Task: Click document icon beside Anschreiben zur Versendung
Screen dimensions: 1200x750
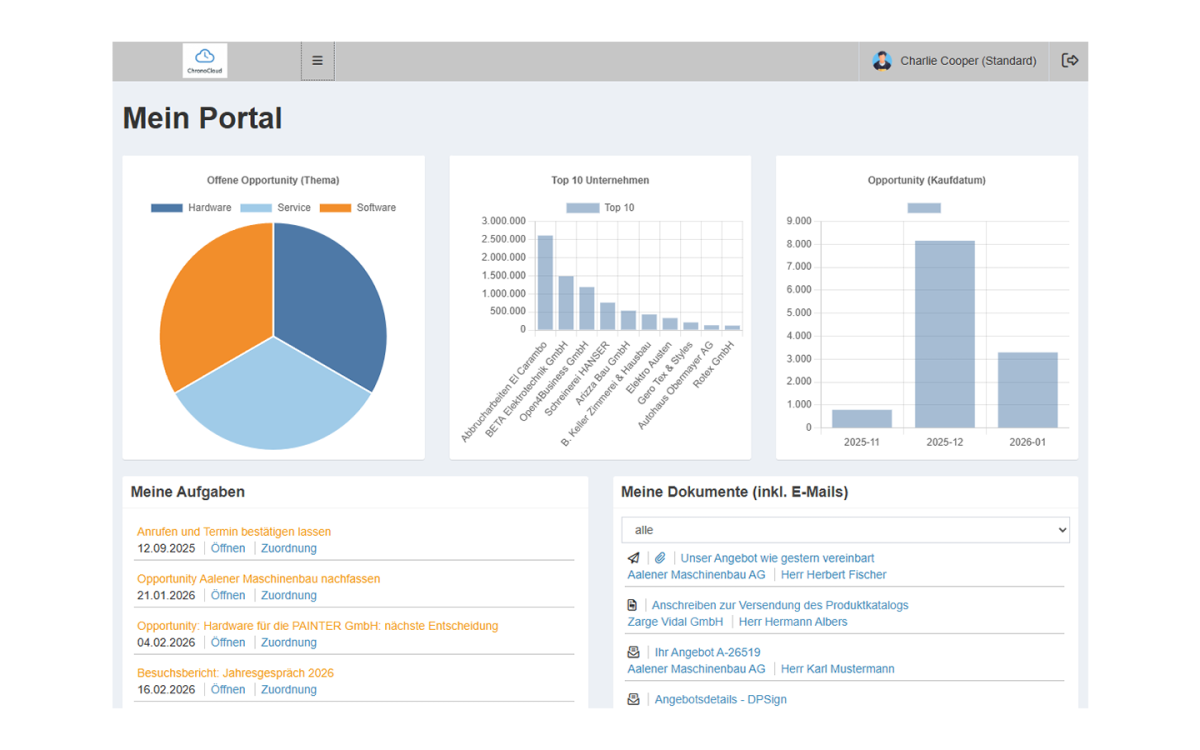Action: click(x=632, y=605)
